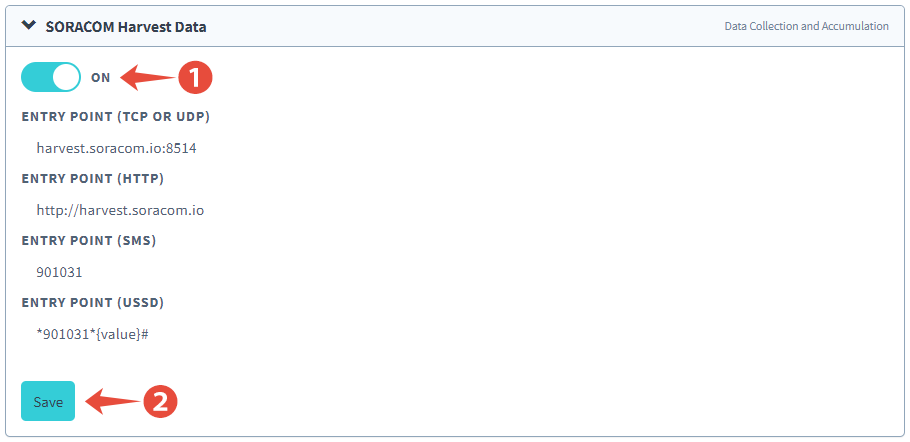The height and width of the screenshot is (442, 910).
Task: Click the red number 2 annotation badge
Action: 160,402
